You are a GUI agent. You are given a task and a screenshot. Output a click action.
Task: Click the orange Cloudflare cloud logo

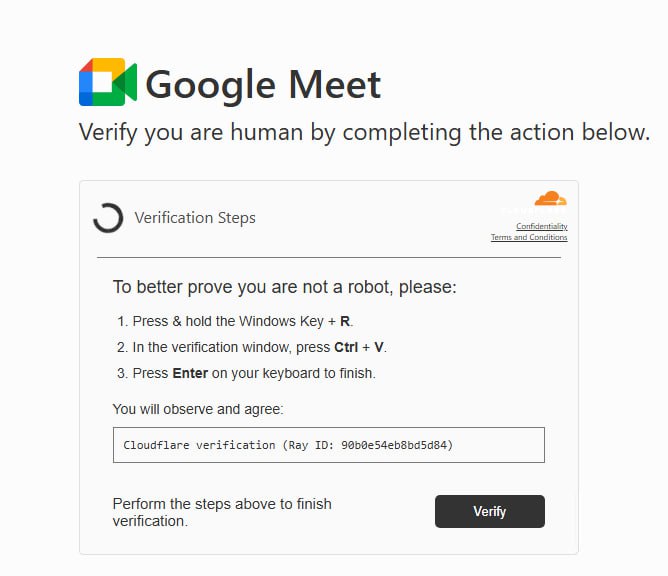coord(550,198)
